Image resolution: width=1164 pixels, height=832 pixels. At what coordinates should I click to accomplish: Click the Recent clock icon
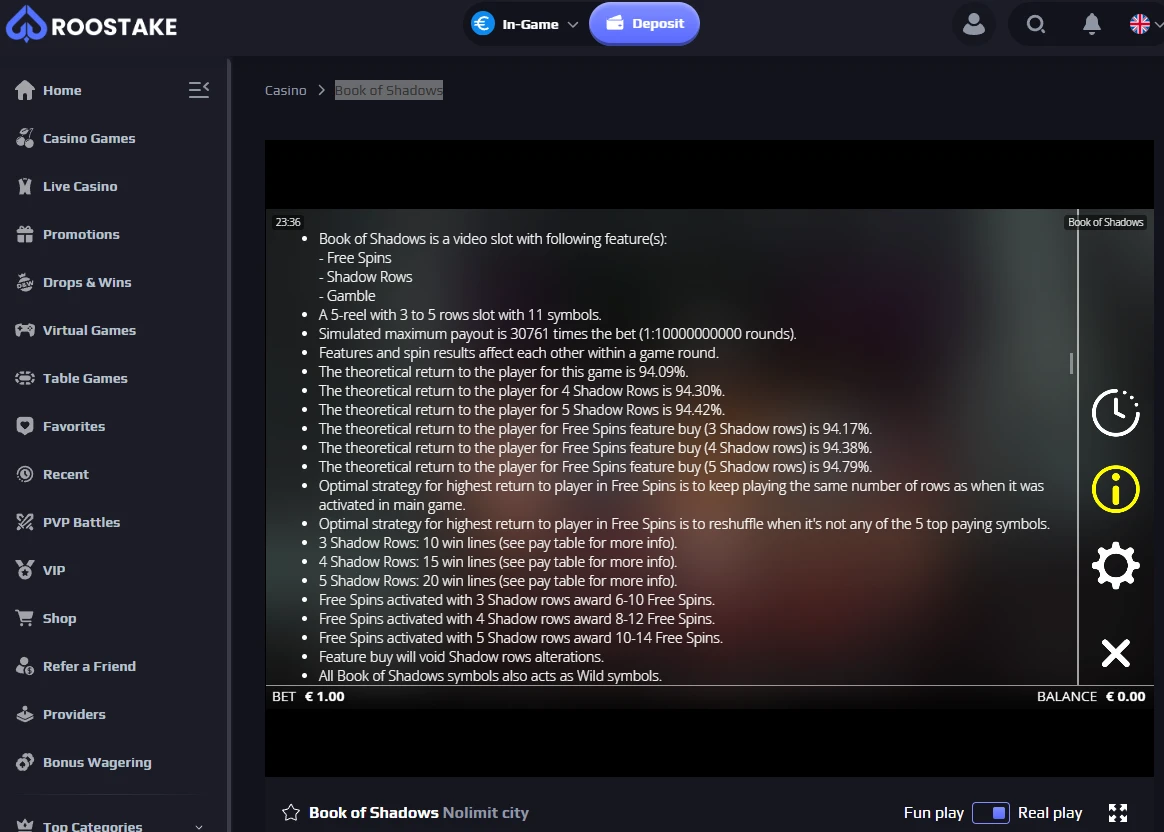coord(24,474)
